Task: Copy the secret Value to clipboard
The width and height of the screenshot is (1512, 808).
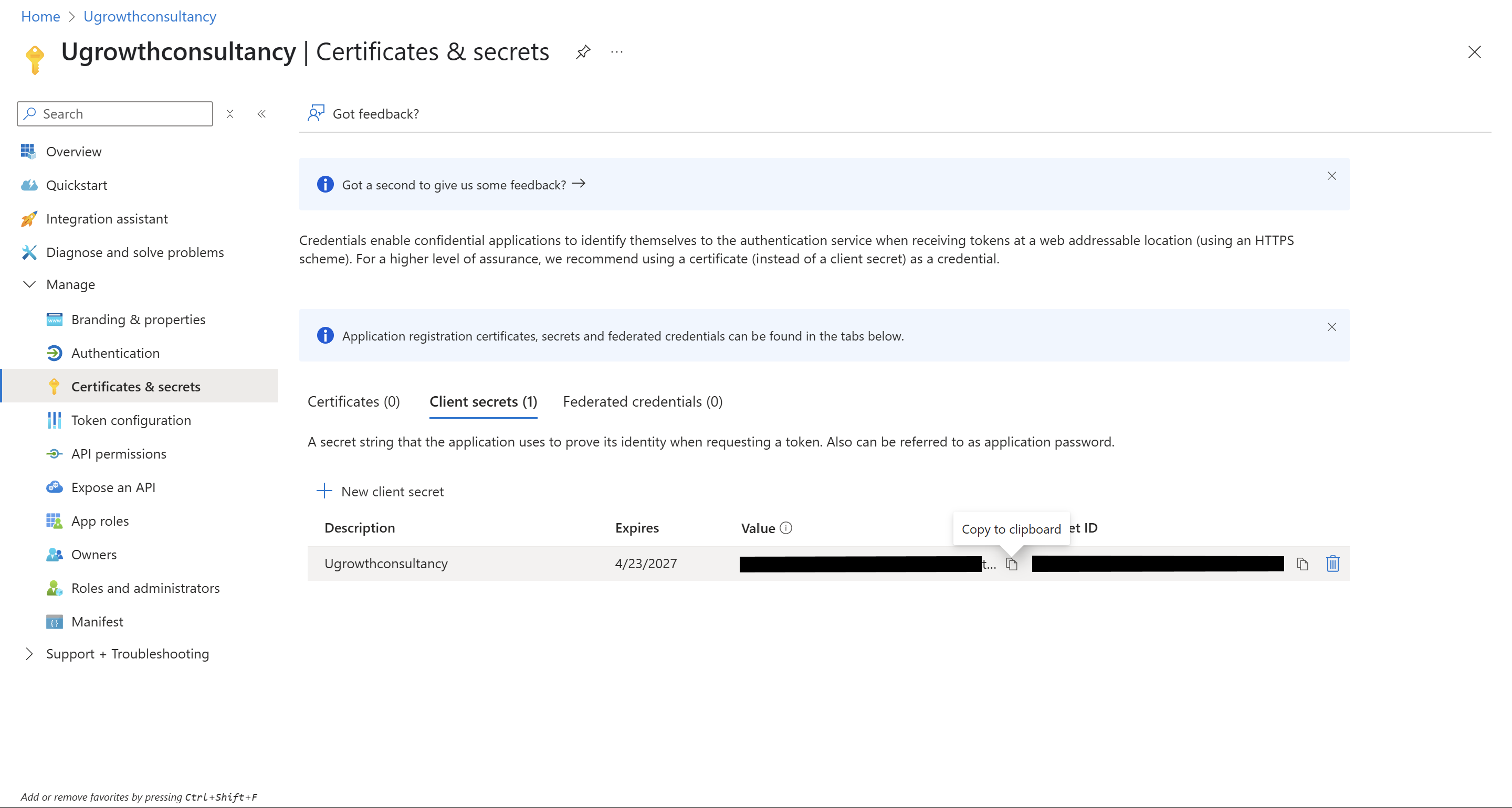Action: [x=1011, y=564]
